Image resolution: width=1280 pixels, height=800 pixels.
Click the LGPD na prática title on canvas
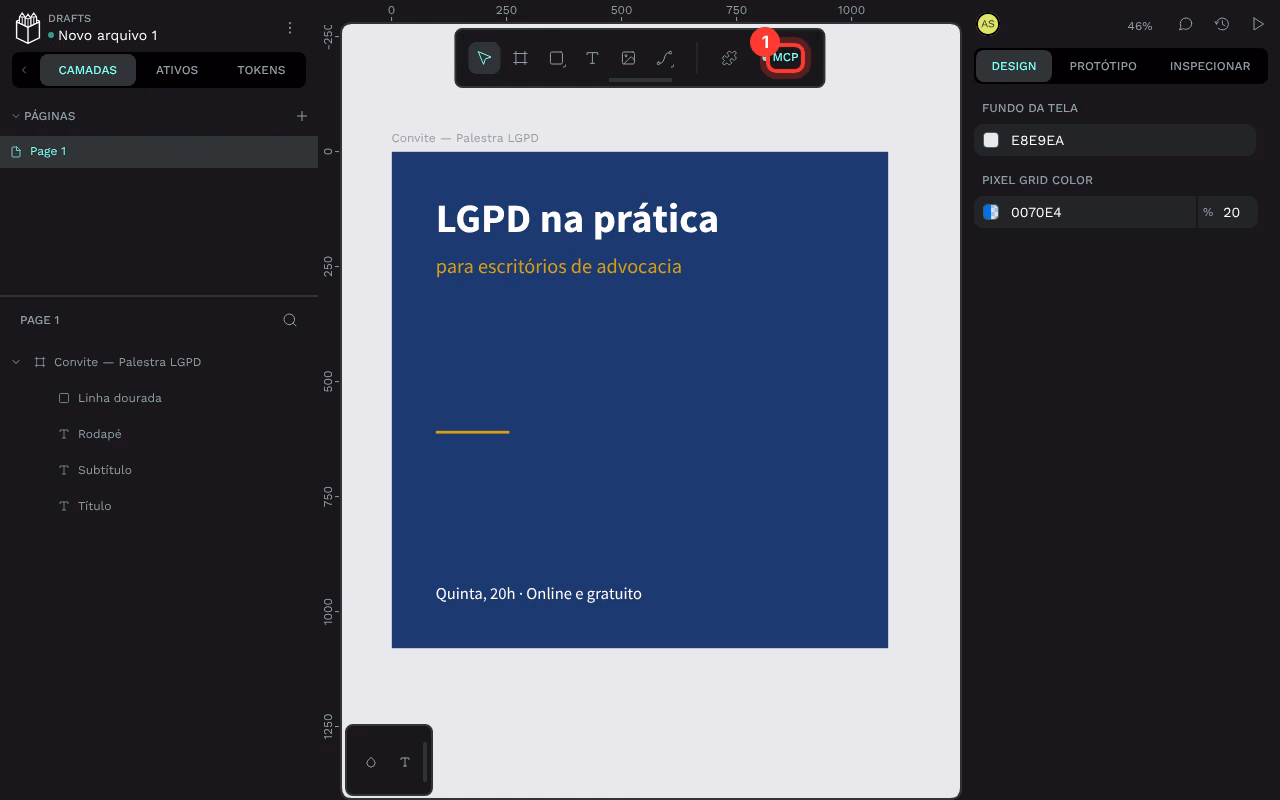[x=577, y=218]
